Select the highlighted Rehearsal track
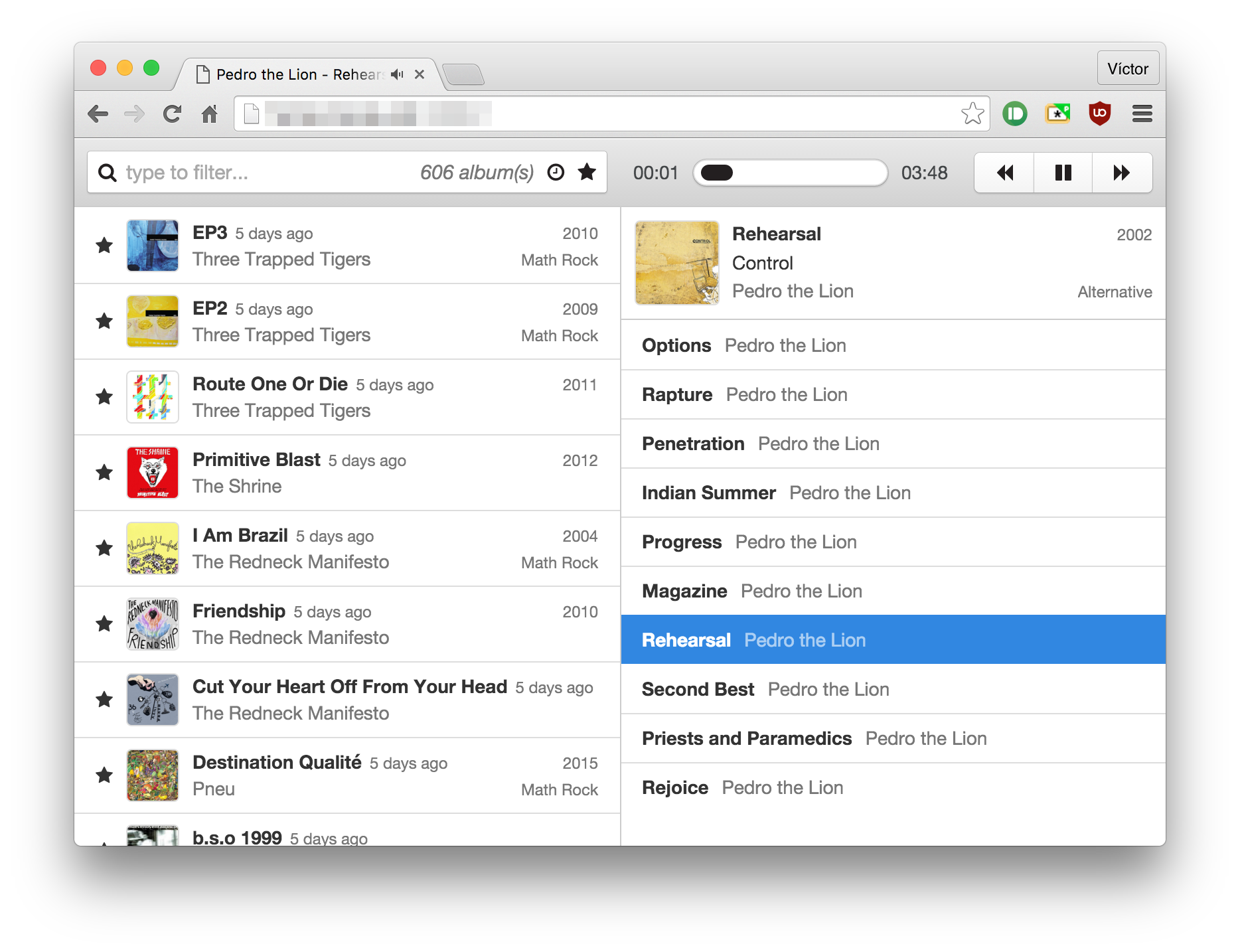 [x=893, y=639]
